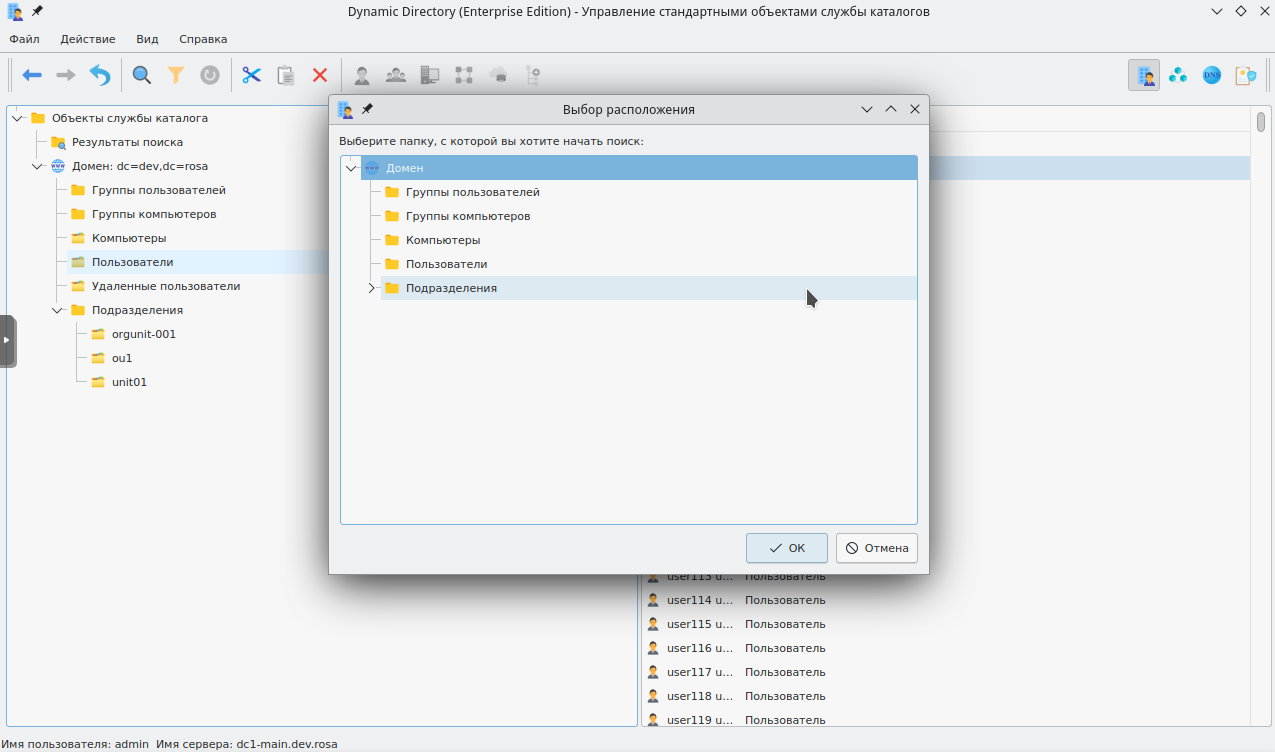
Task: Expand Подразделения folder in the dialog
Action: (x=371, y=288)
